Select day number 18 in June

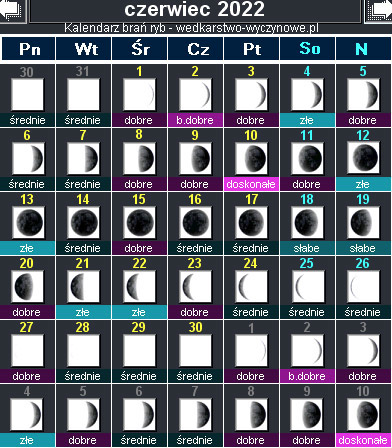(x=307, y=199)
